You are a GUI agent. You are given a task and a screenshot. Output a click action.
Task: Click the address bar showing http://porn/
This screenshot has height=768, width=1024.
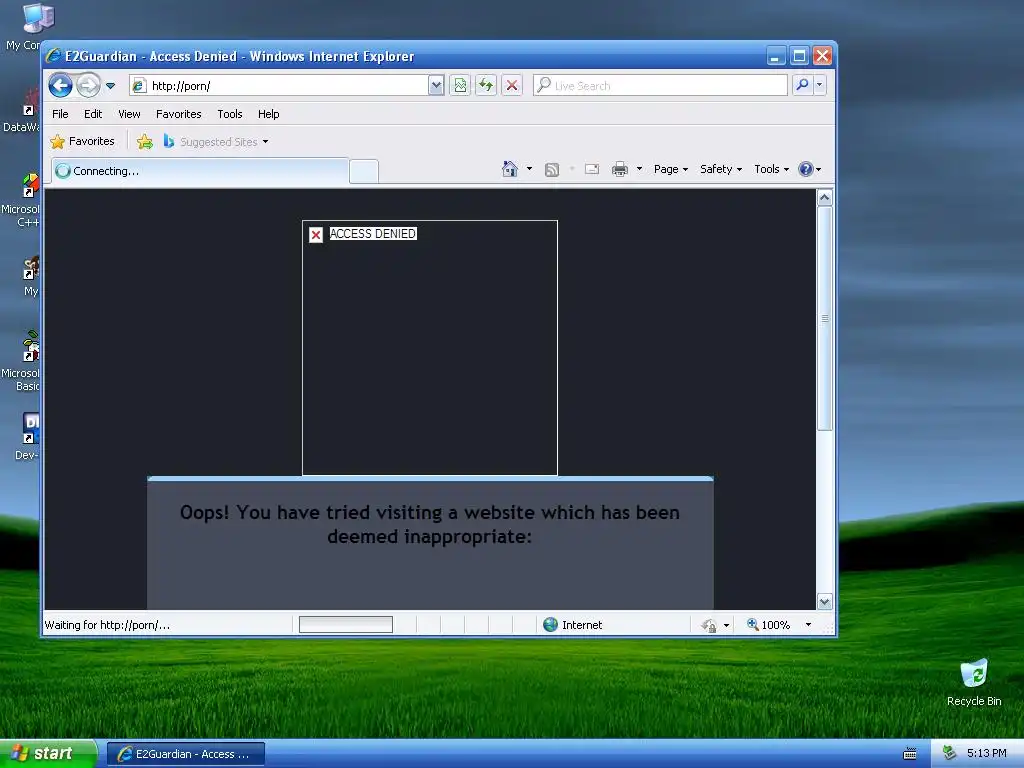[x=279, y=86]
